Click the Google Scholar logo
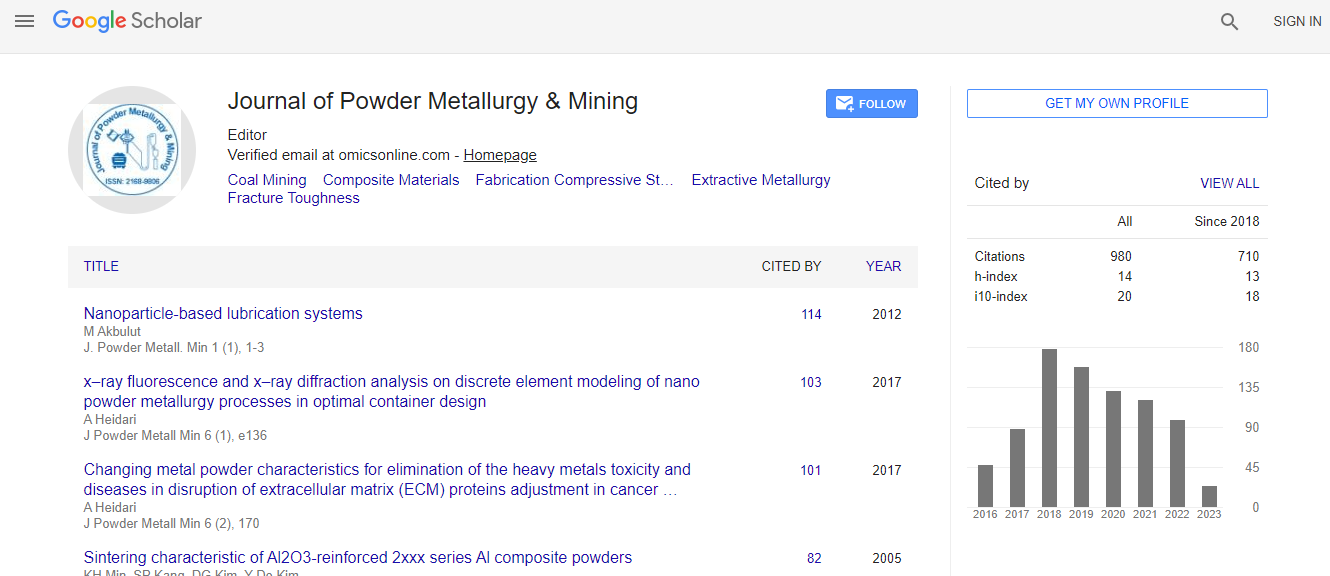Image resolution: width=1330 pixels, height=576 pixels. (x=127, y=21)
